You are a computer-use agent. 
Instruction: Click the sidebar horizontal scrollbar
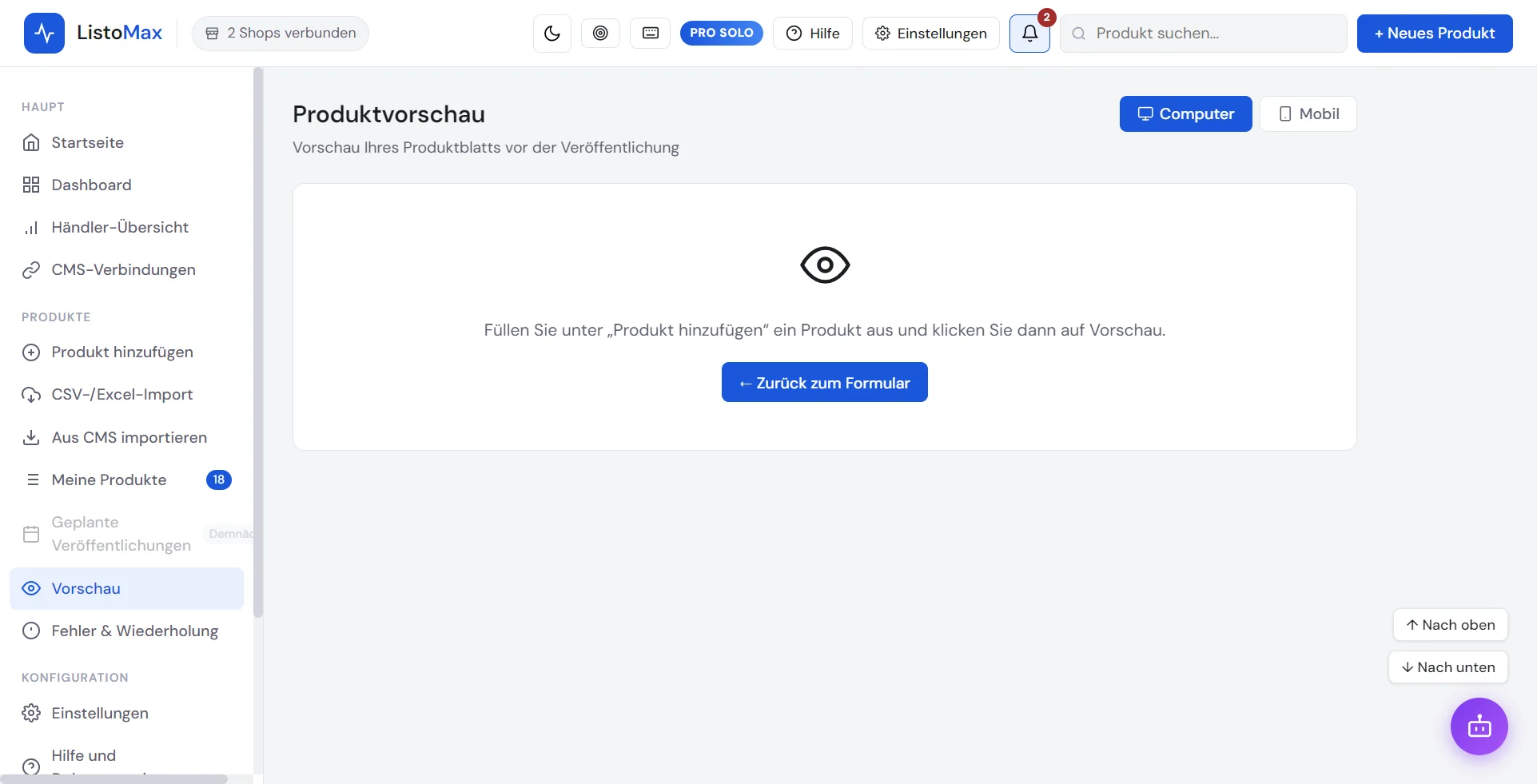[x=114, y=778]
